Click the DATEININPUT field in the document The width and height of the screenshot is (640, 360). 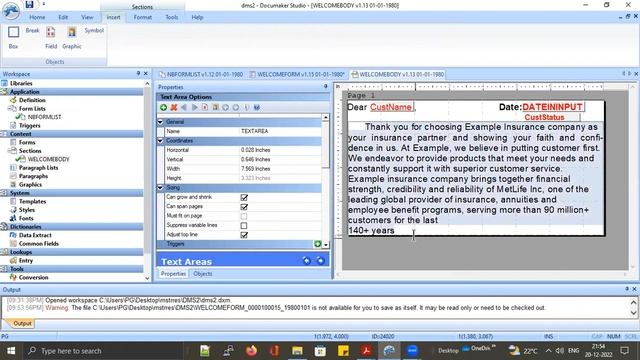tap(553, 107)
